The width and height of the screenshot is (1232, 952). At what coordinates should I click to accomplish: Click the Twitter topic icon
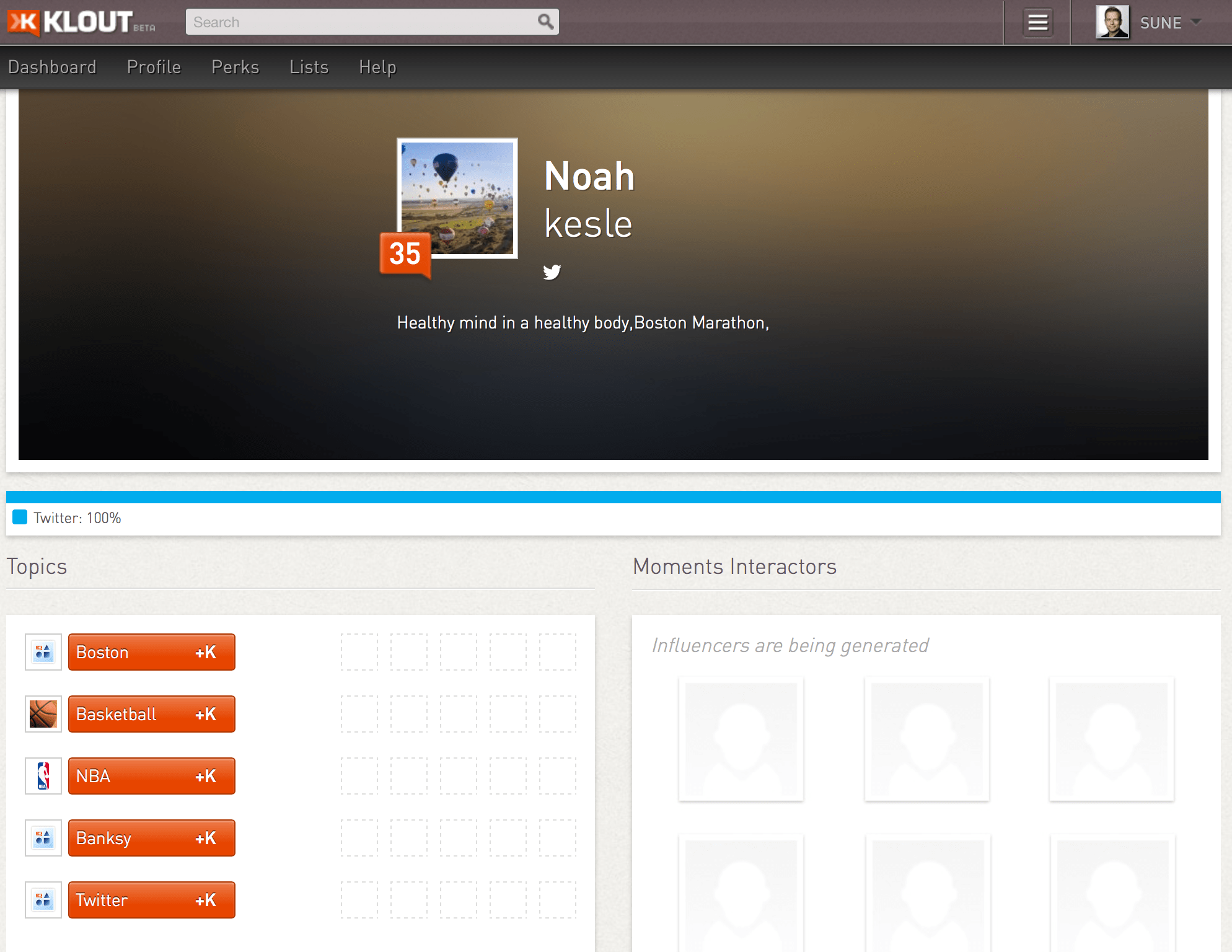(x=43, y=900)
